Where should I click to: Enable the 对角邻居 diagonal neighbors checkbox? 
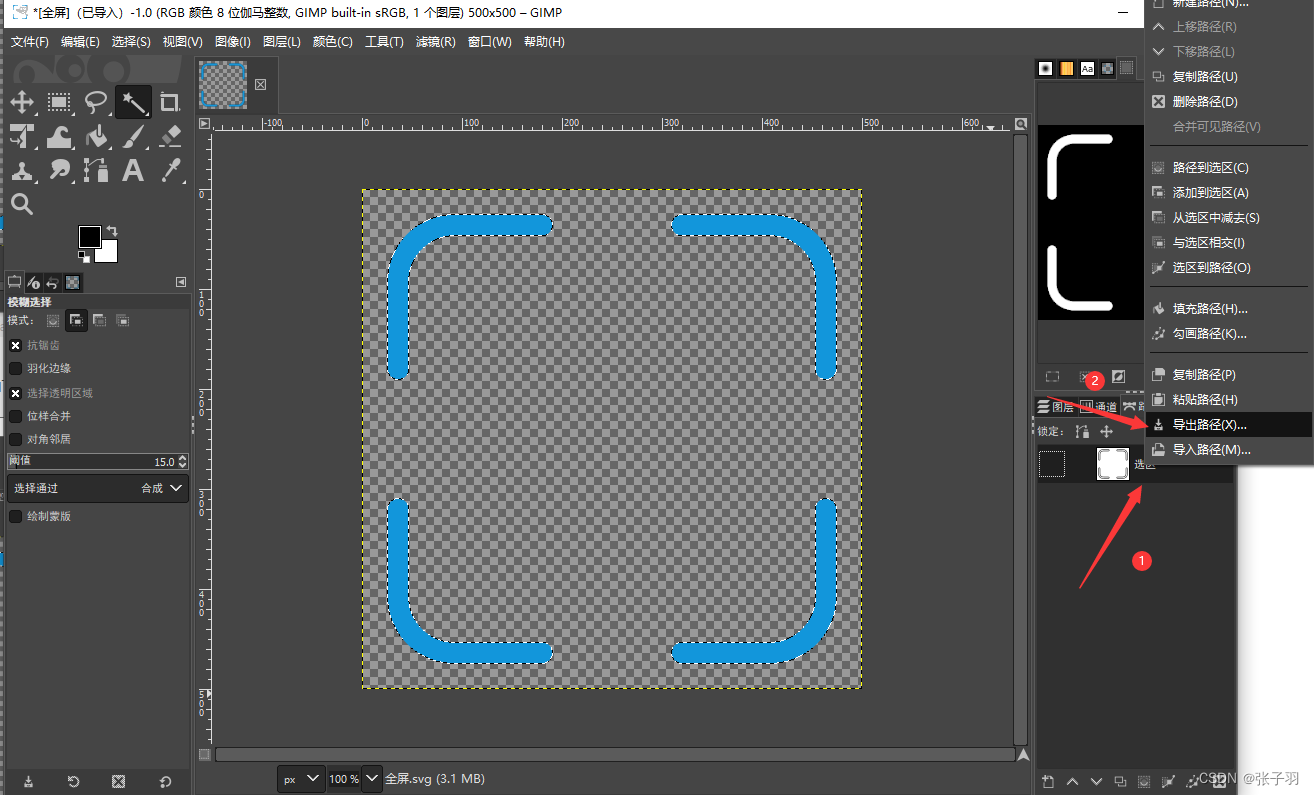click(15, 439)
